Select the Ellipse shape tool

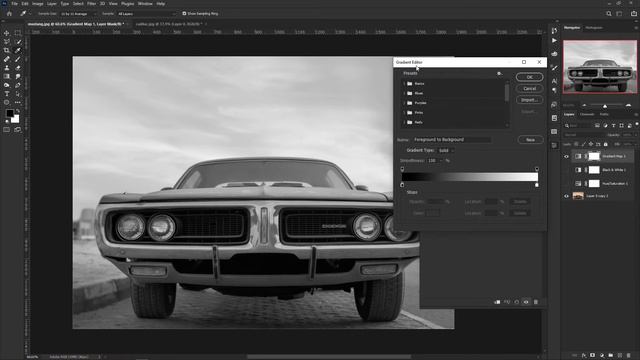(x=7, y=102)
